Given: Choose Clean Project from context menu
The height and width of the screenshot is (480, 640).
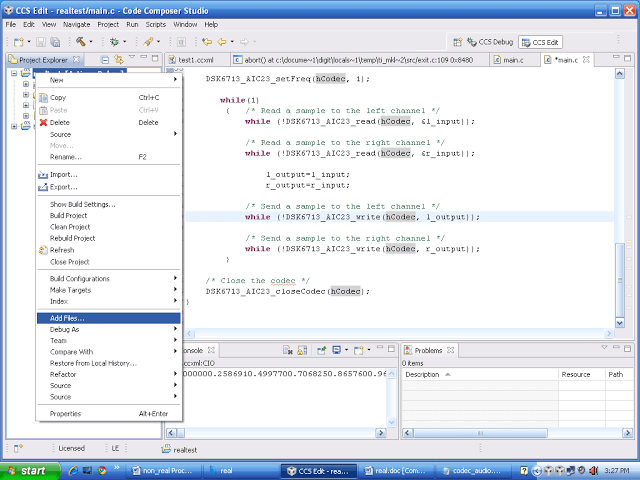Looking at the screenshot, I should point(109,227).
